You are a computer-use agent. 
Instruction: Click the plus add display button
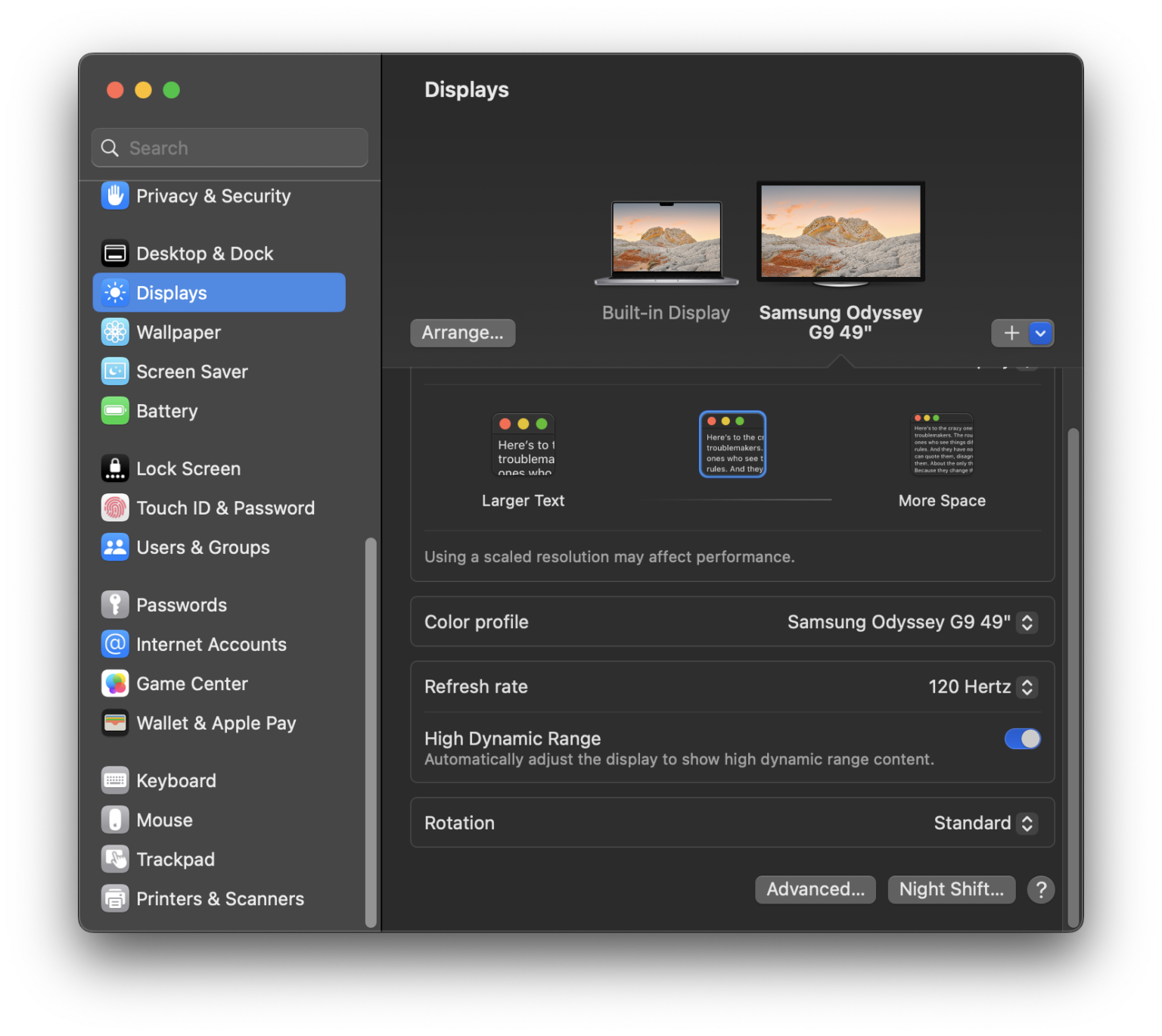click(x=1011, y=333)
